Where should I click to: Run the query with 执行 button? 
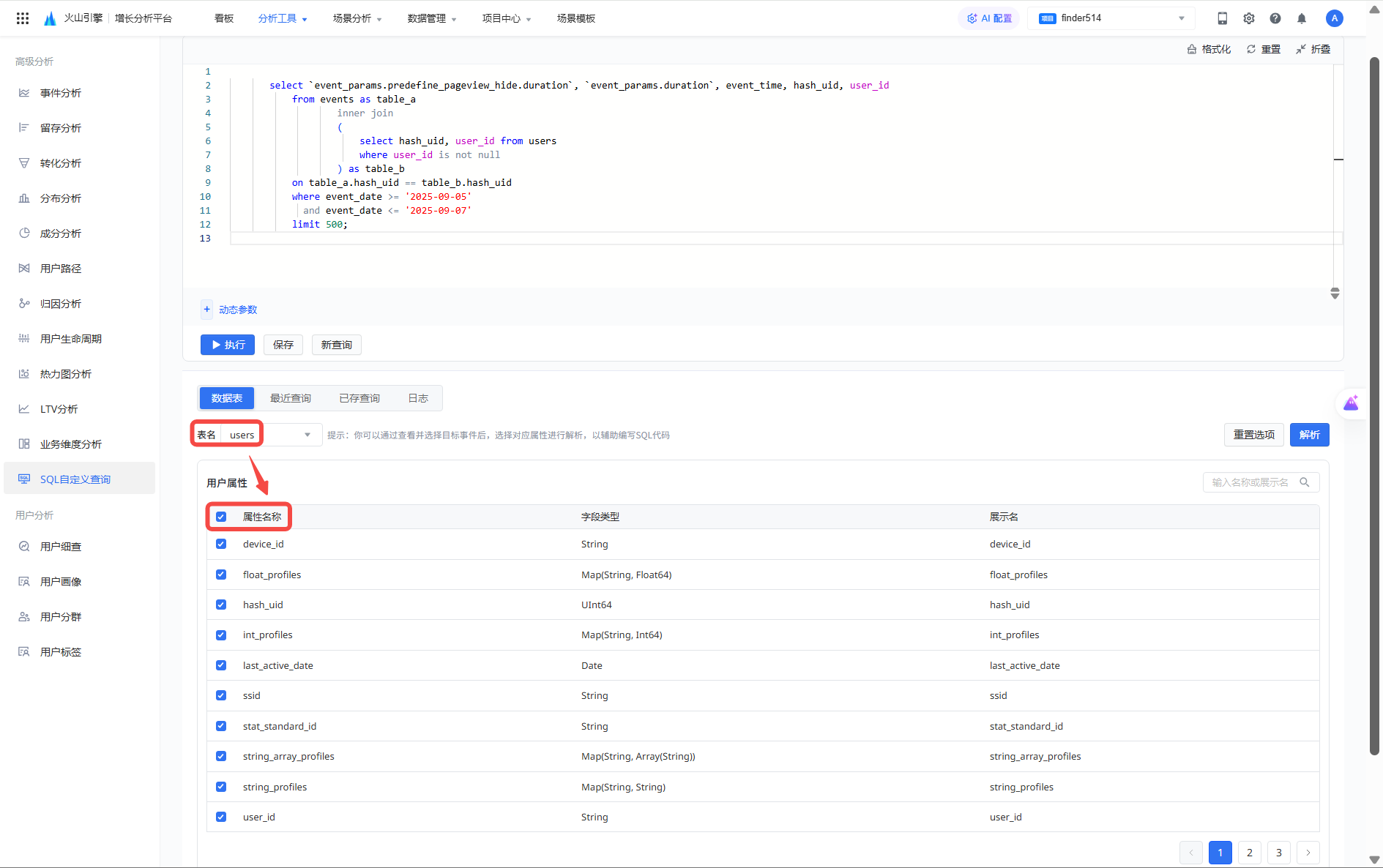tap(228, 345)
